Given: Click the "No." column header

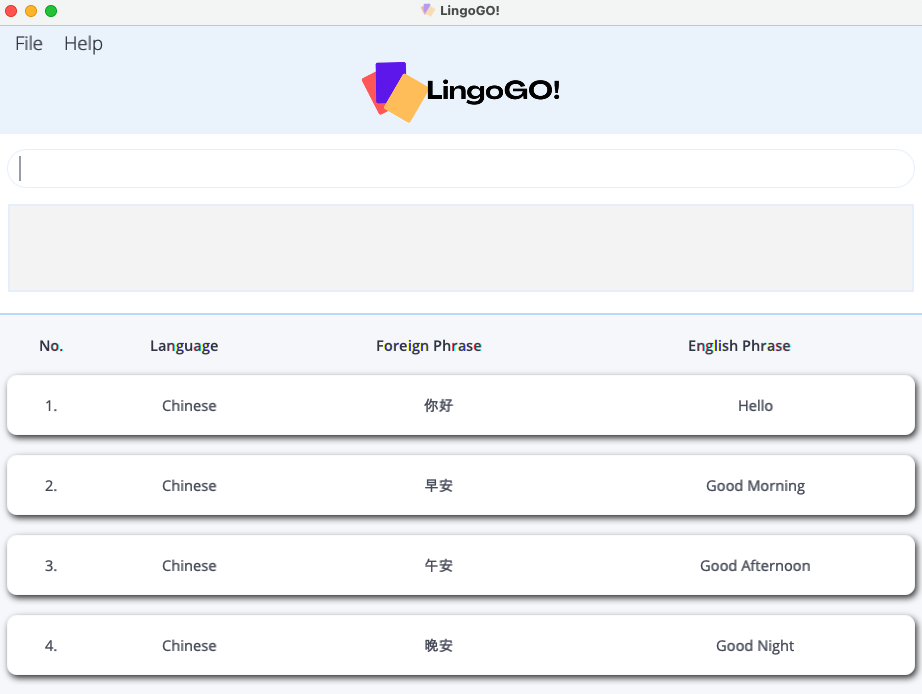Looking at the screenshot, I should [51, 346].
